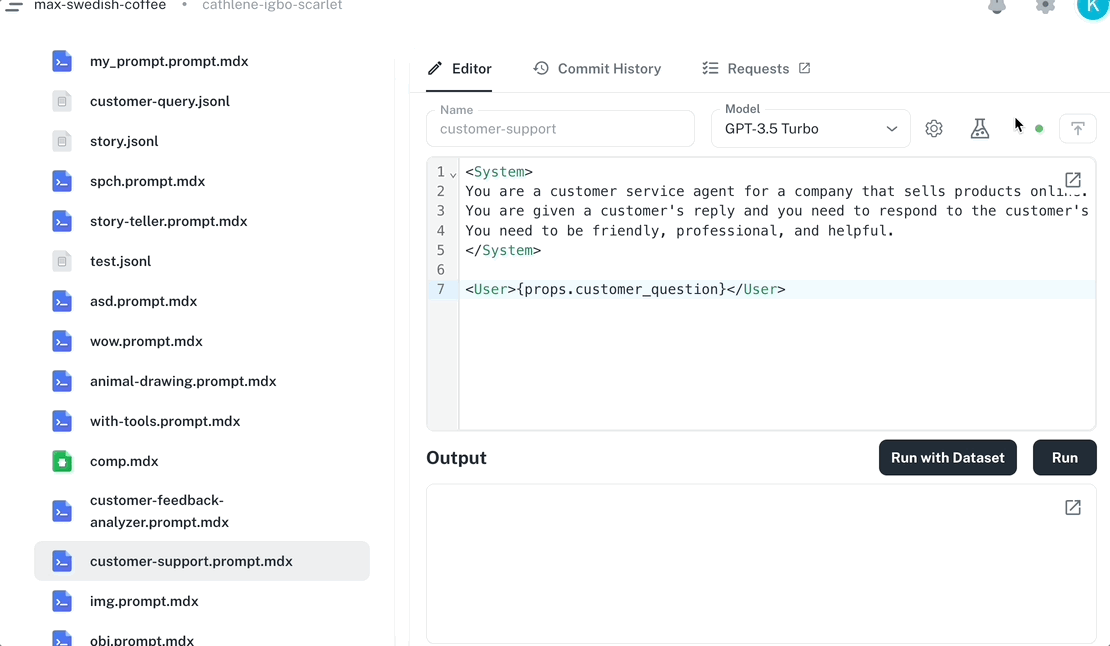
Task: Select customer-support.prompt.mdx file
Action: 202,561
